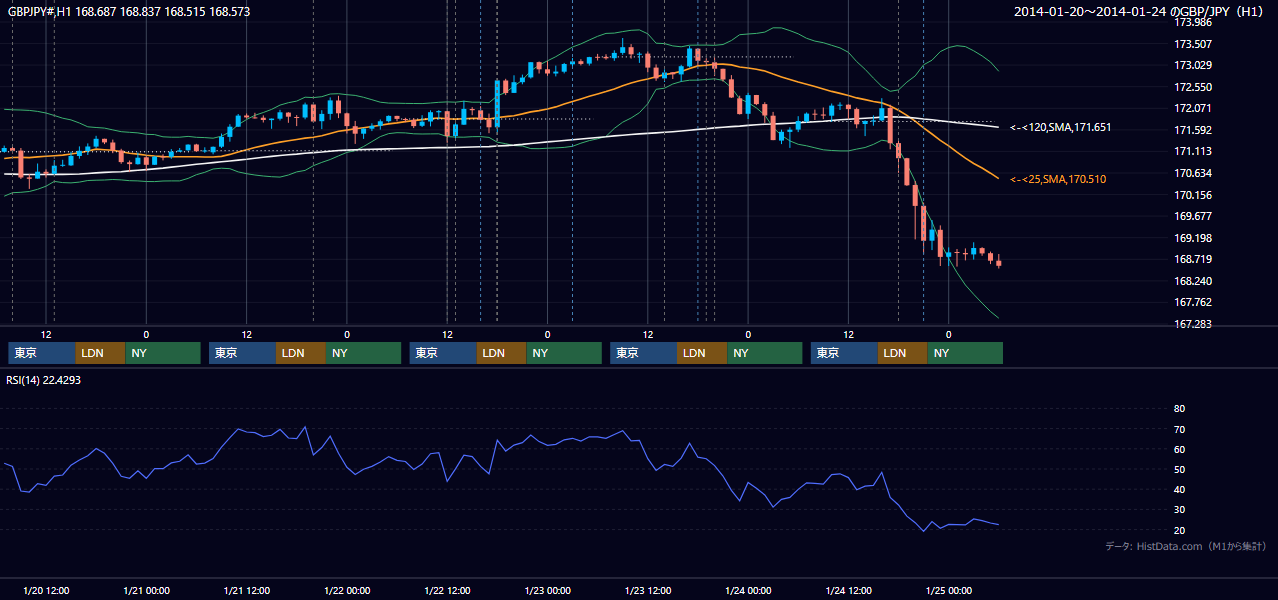
Task: Click the RSI scale value 40
Action: pyautogui.click(x=1179, y=489)
